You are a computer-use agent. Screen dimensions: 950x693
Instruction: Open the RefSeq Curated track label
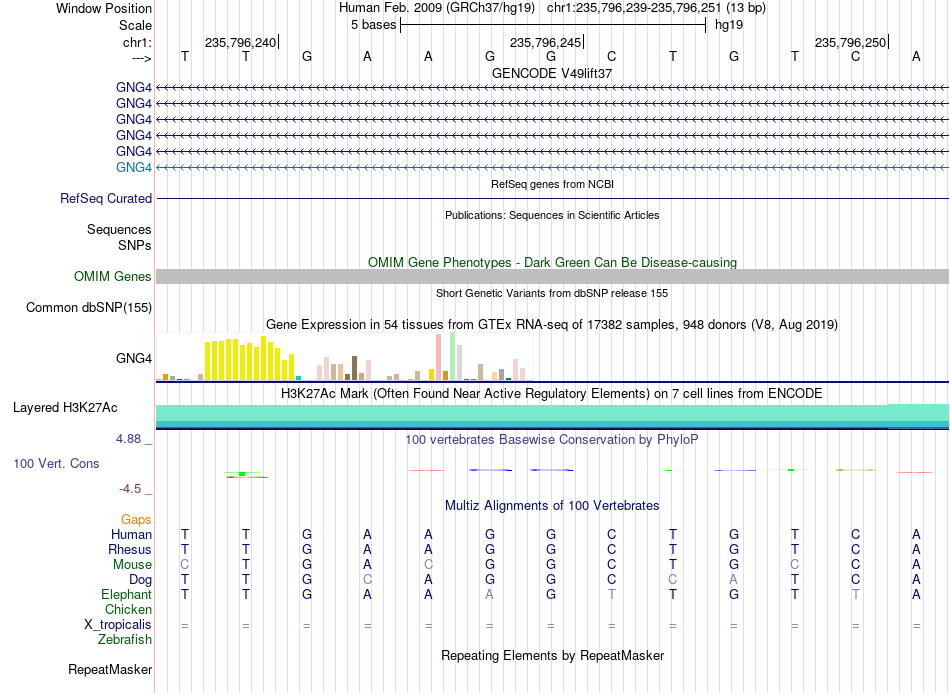(x=106, y=199)
